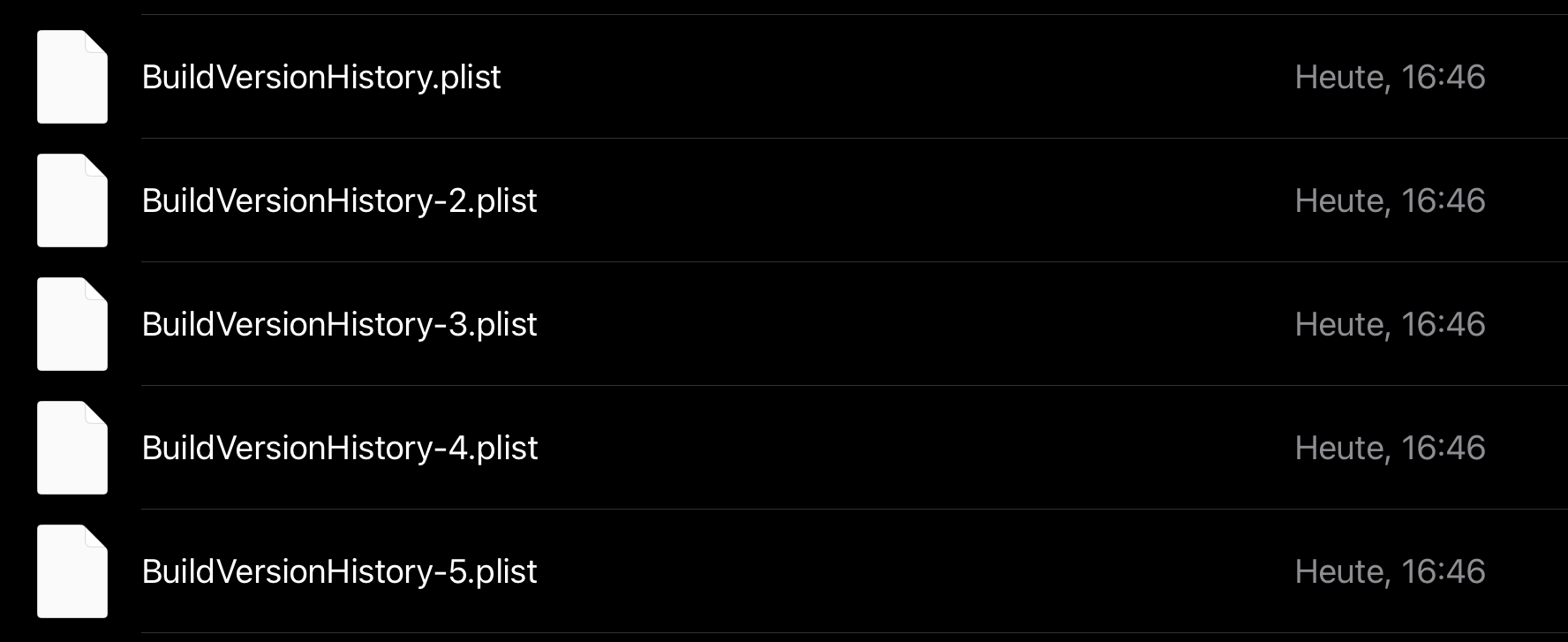Click the date of BuildVersionHistory.plist
Screen dimensions: 1568x642
(1390, 77)
